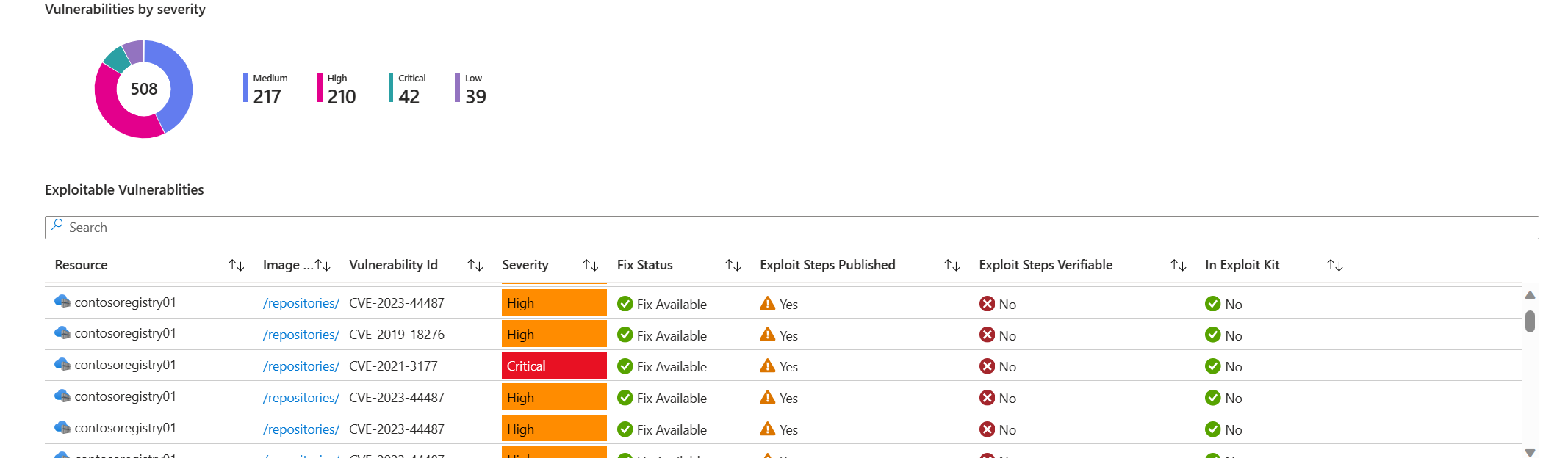1568x458 pixels.
Task: Sort by In Exploit Kit arrows
Action: coord(1335,265)
